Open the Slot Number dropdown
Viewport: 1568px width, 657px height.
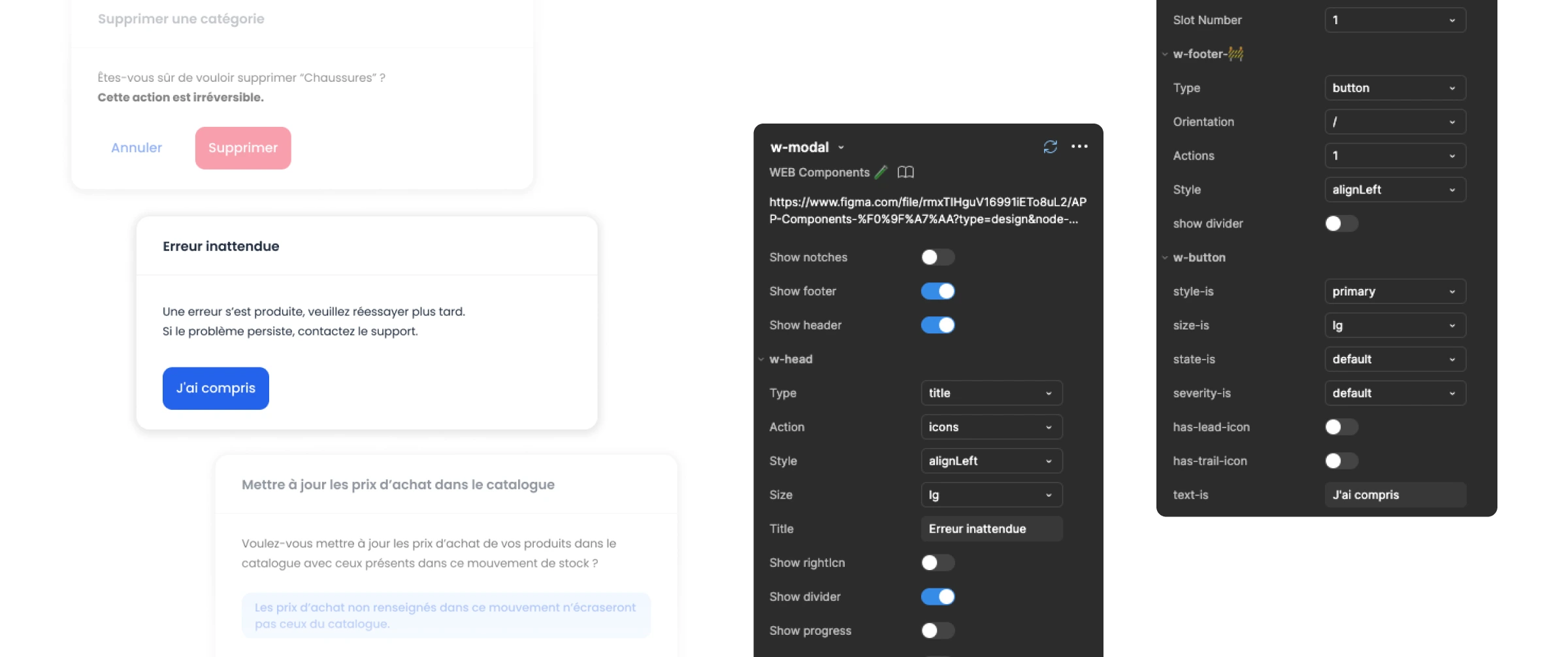pos(1395,20)
